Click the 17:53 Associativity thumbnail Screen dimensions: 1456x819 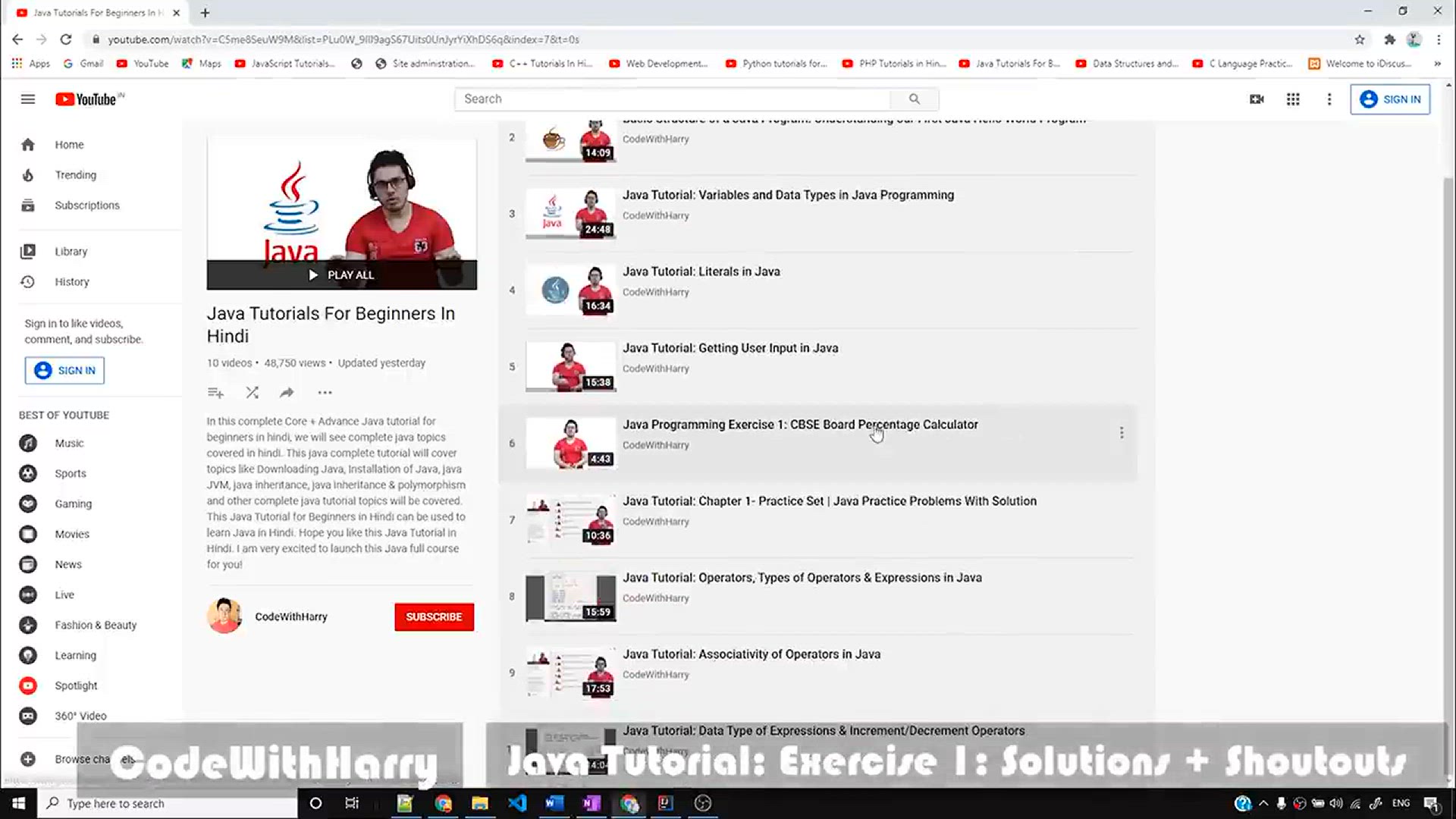[x=571, y=674]
